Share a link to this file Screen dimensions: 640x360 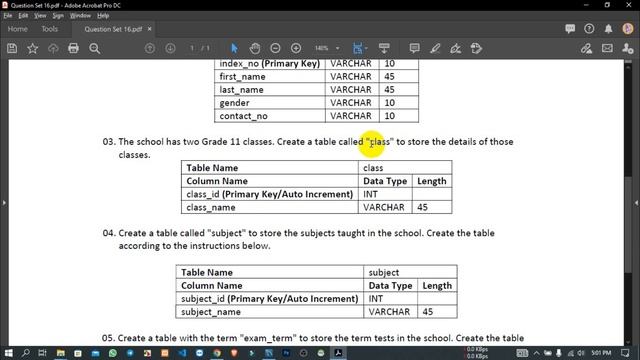click(x=587, y=48)
